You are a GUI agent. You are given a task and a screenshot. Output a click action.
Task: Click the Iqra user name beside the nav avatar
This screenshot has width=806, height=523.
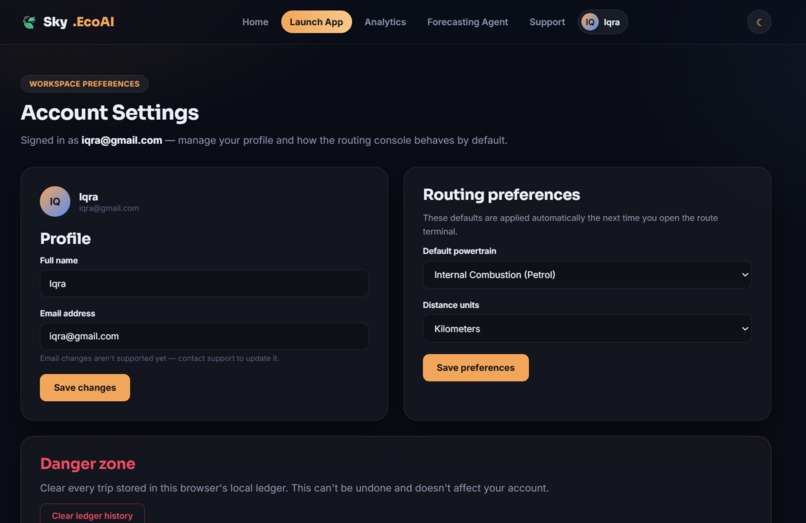point(611,22)
